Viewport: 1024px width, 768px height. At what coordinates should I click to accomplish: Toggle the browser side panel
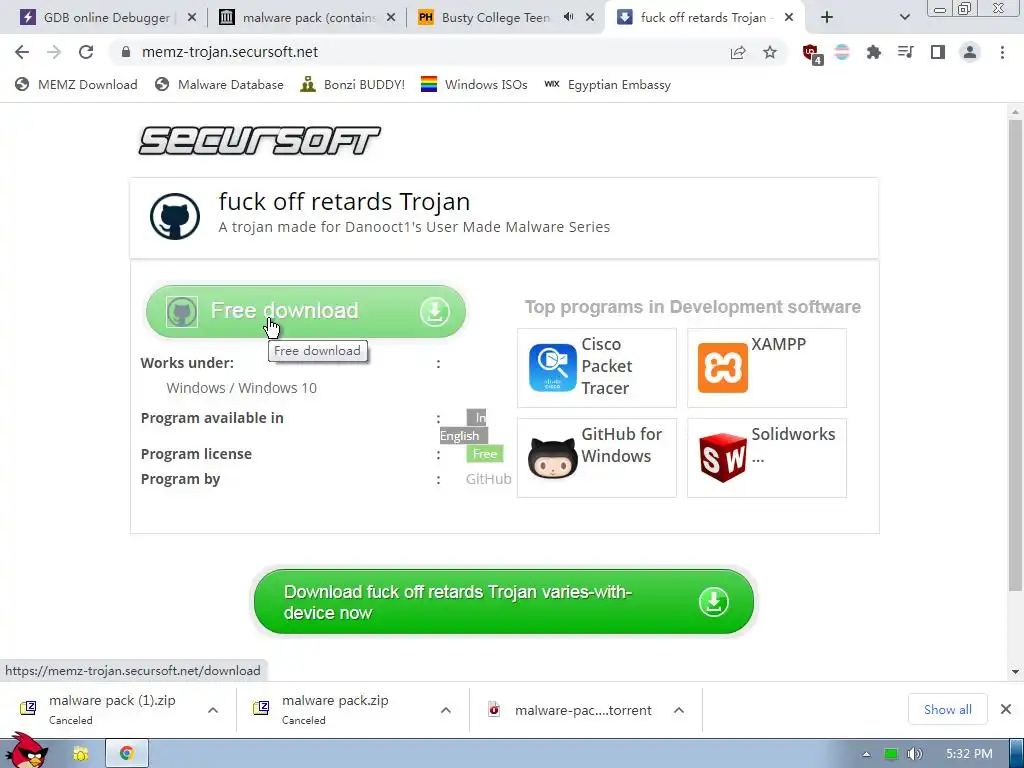pyautogui.click(x=938, y=52)
